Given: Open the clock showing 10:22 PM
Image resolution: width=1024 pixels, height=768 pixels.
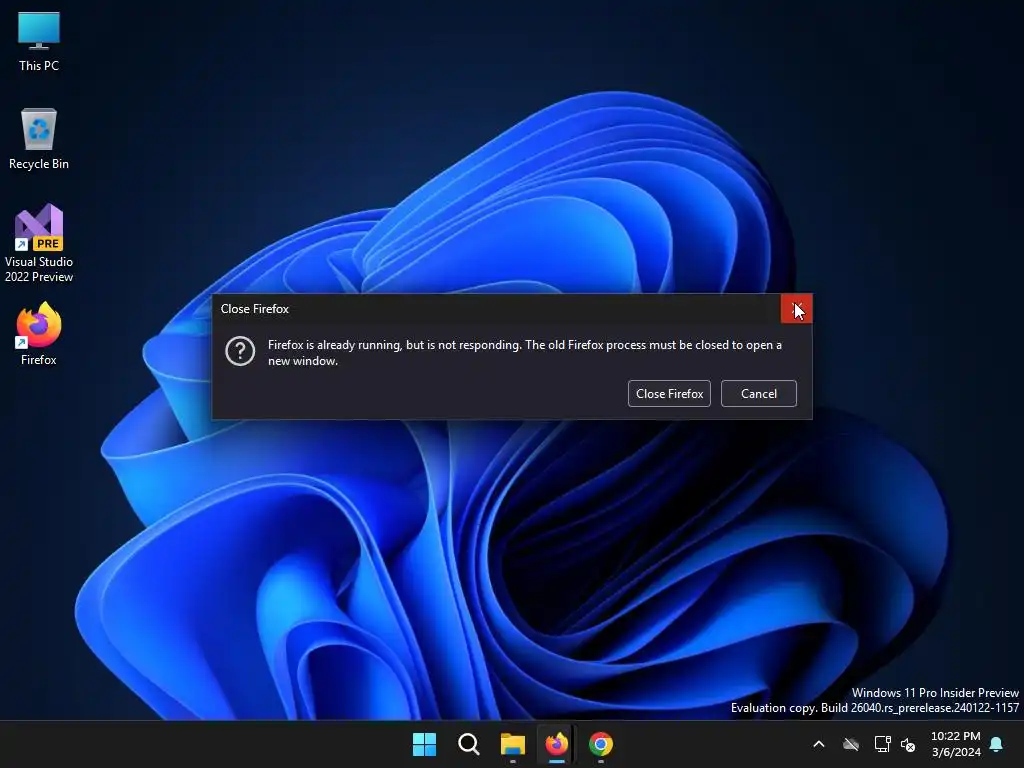Looking at the screenshot, I should pos(956,744).
